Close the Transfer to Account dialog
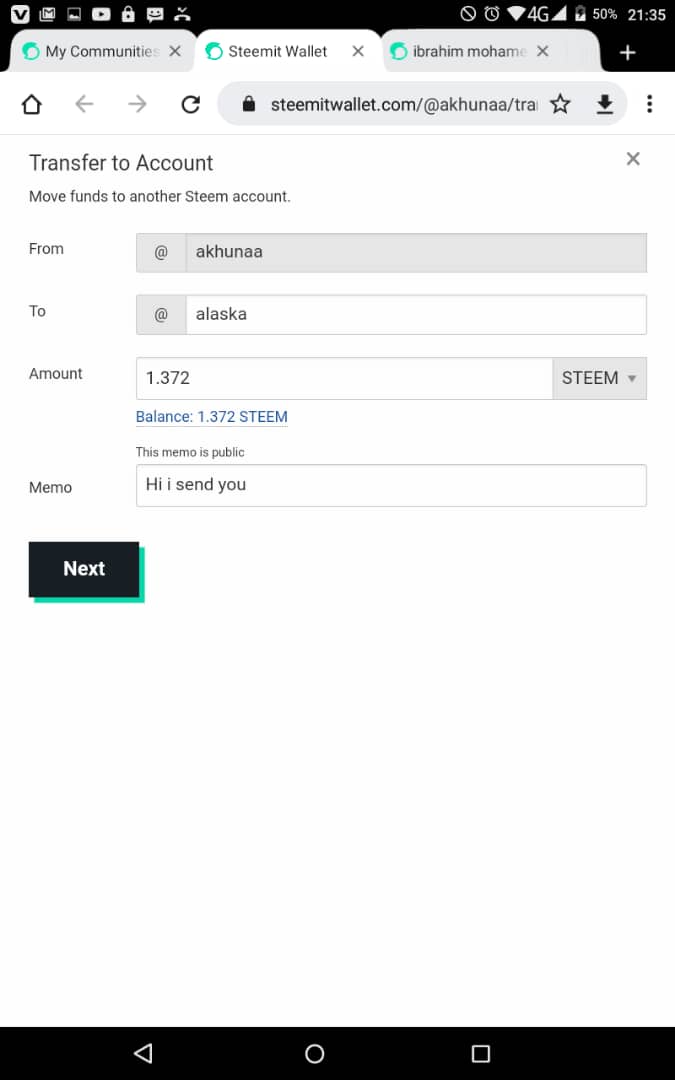This screenshot has height=1080, width=675. tap(633, 159)
